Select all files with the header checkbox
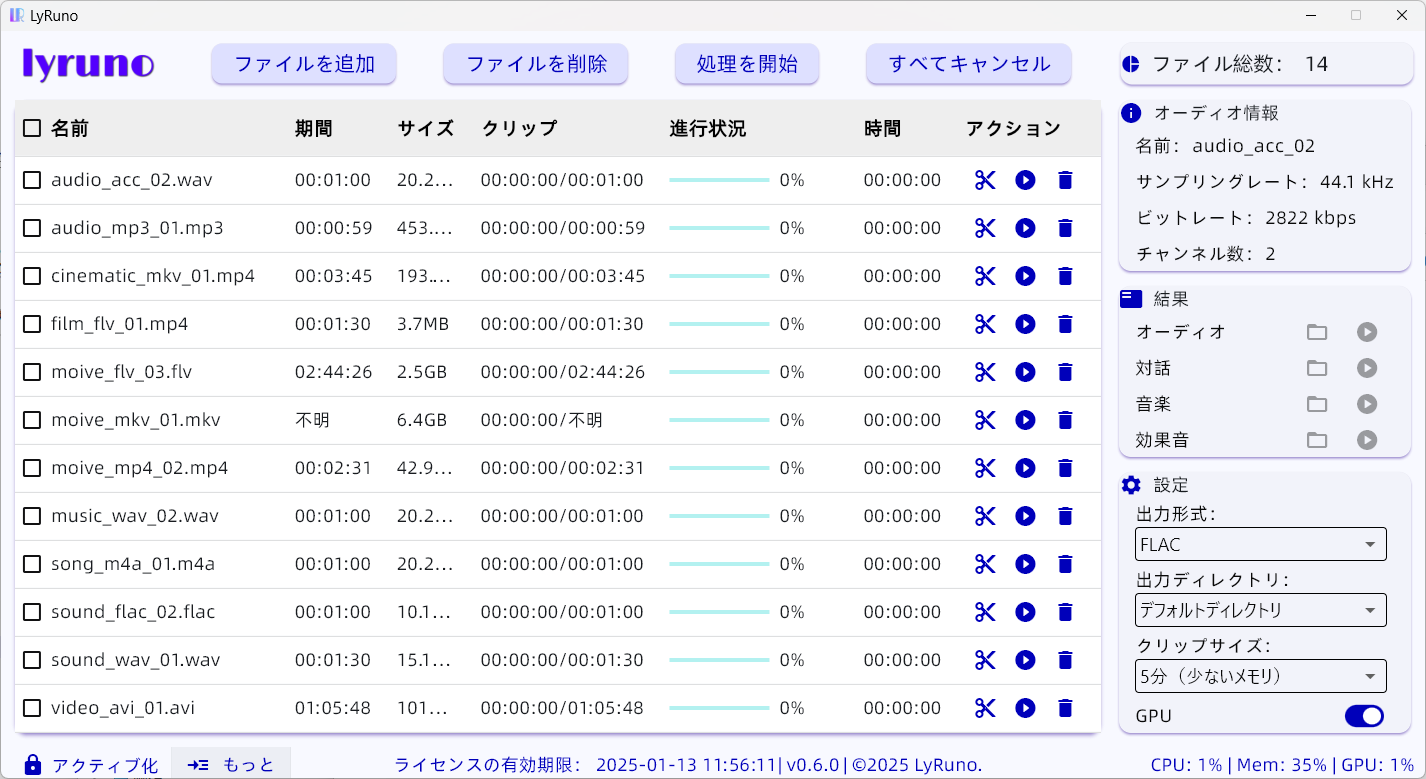Image resolution: width=1426 pixels, height=779 pixels. pos(31,128)
